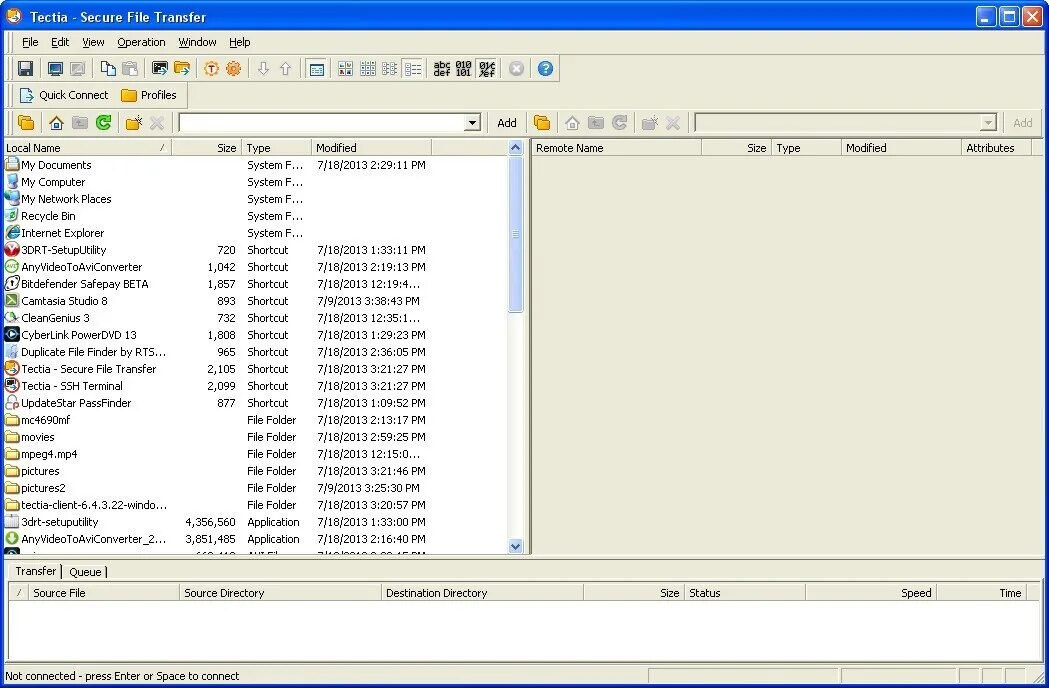The width and height of the screenshot is (1049, 688).
Task: Click remote delete X icon
Action: (673, 122)
